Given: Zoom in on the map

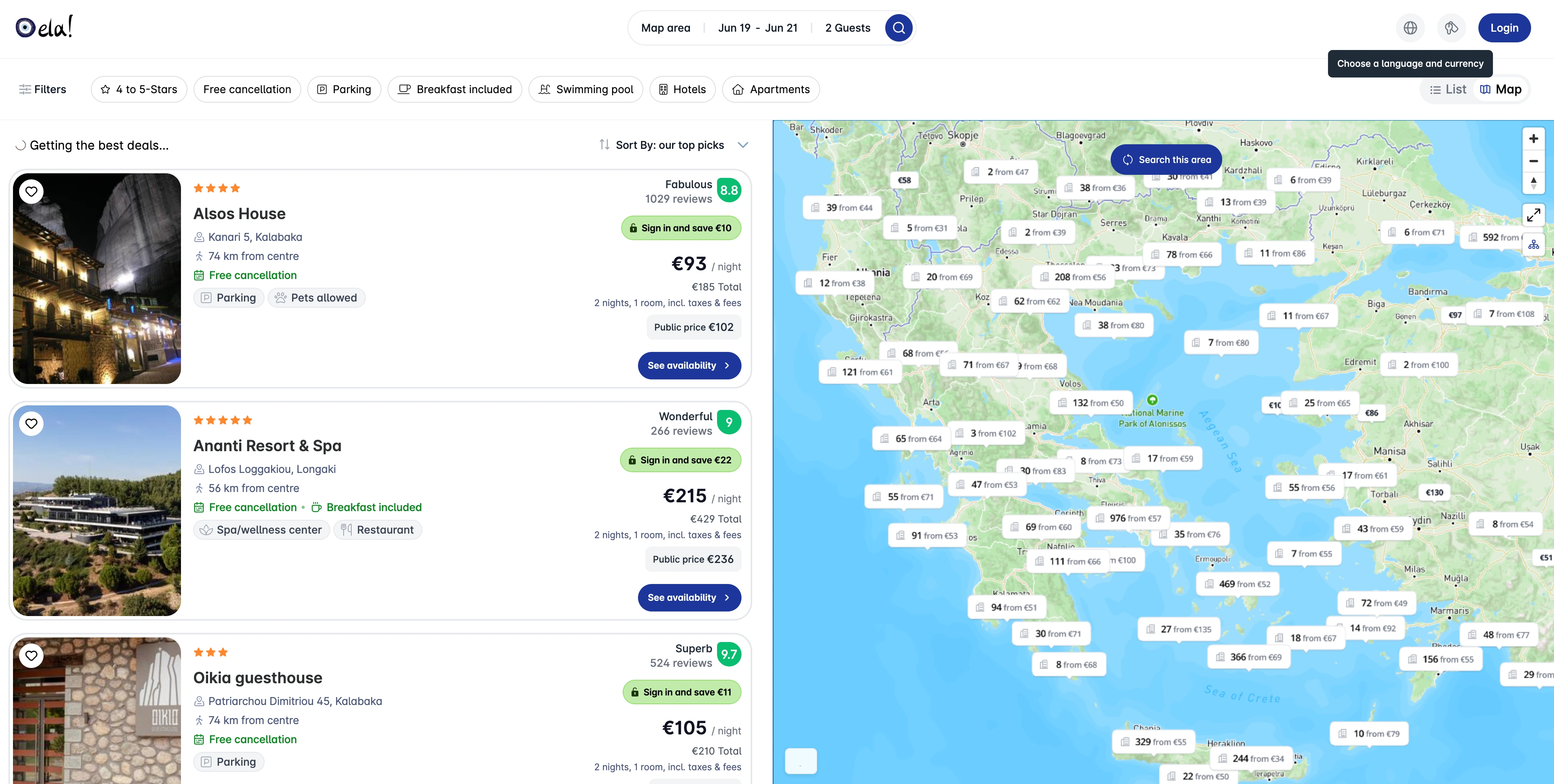Looking at the screenshot, I should point(1533,139).
